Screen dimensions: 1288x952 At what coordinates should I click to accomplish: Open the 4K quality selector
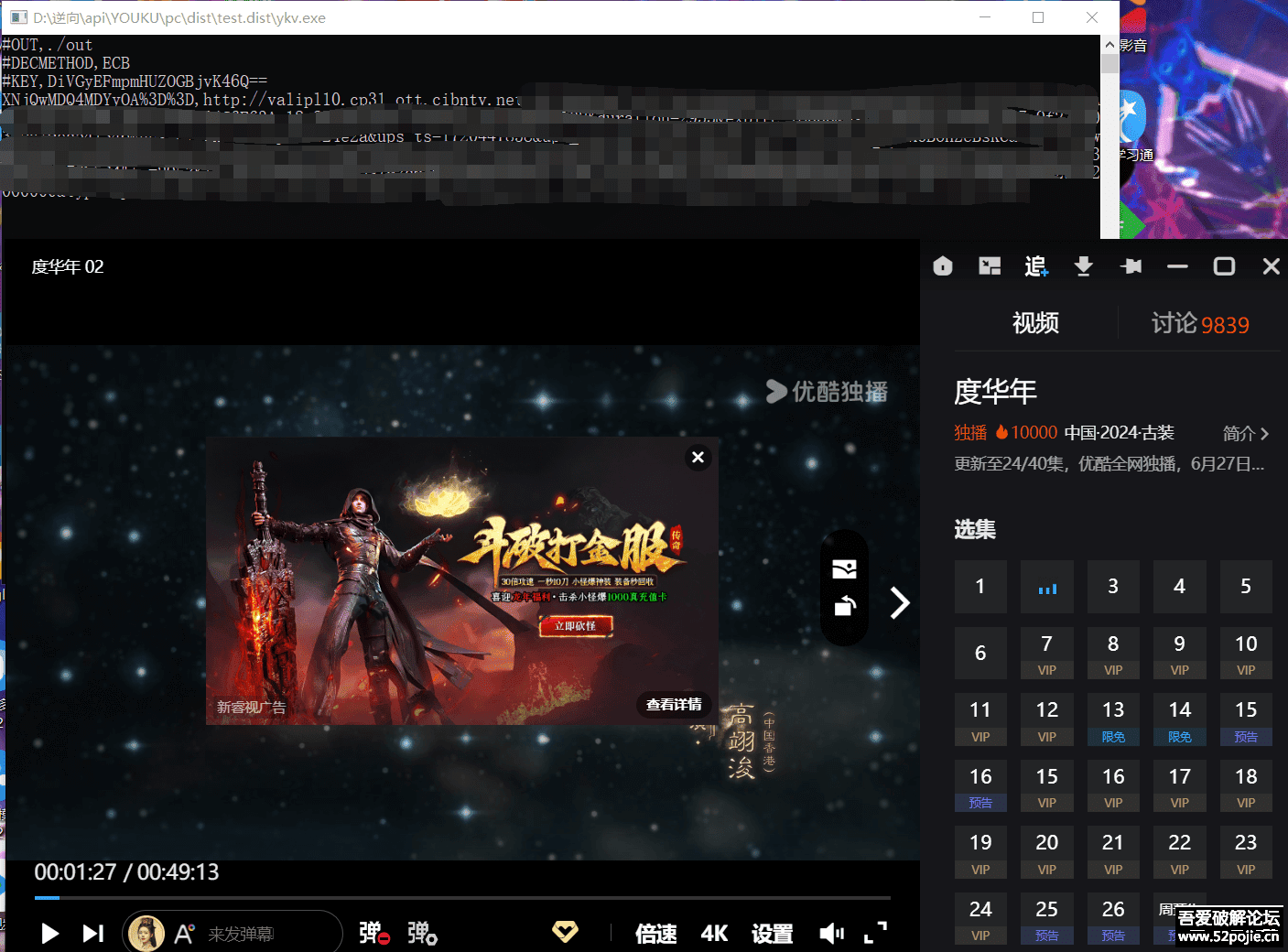714,934
